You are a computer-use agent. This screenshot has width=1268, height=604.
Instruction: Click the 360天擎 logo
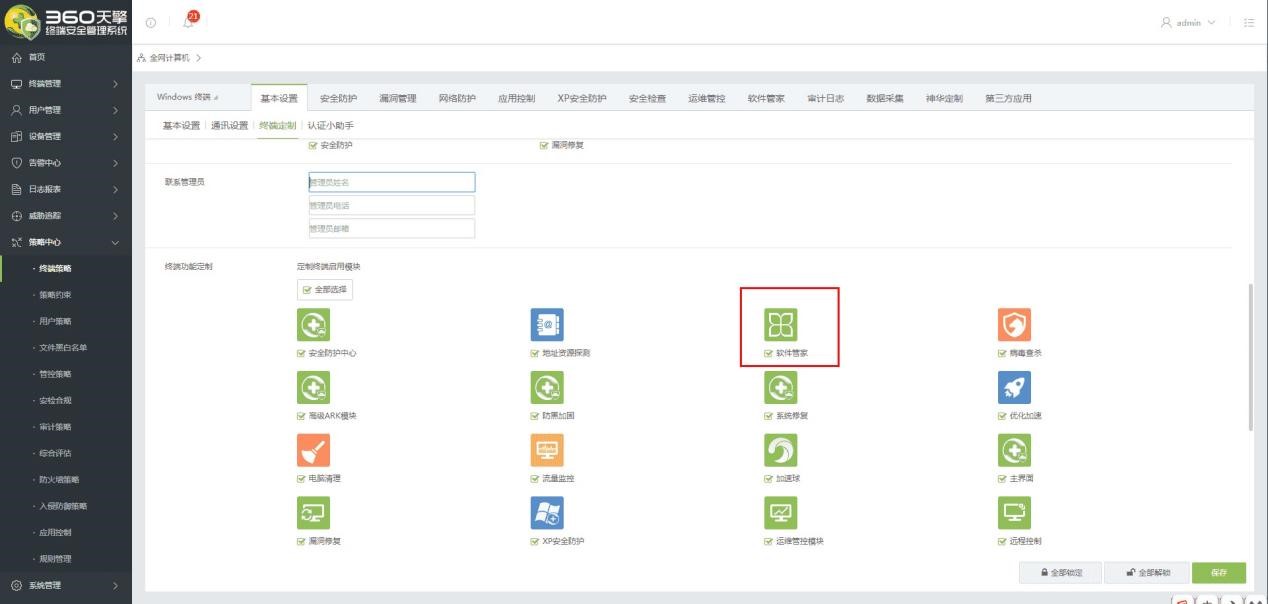(66, 22)
